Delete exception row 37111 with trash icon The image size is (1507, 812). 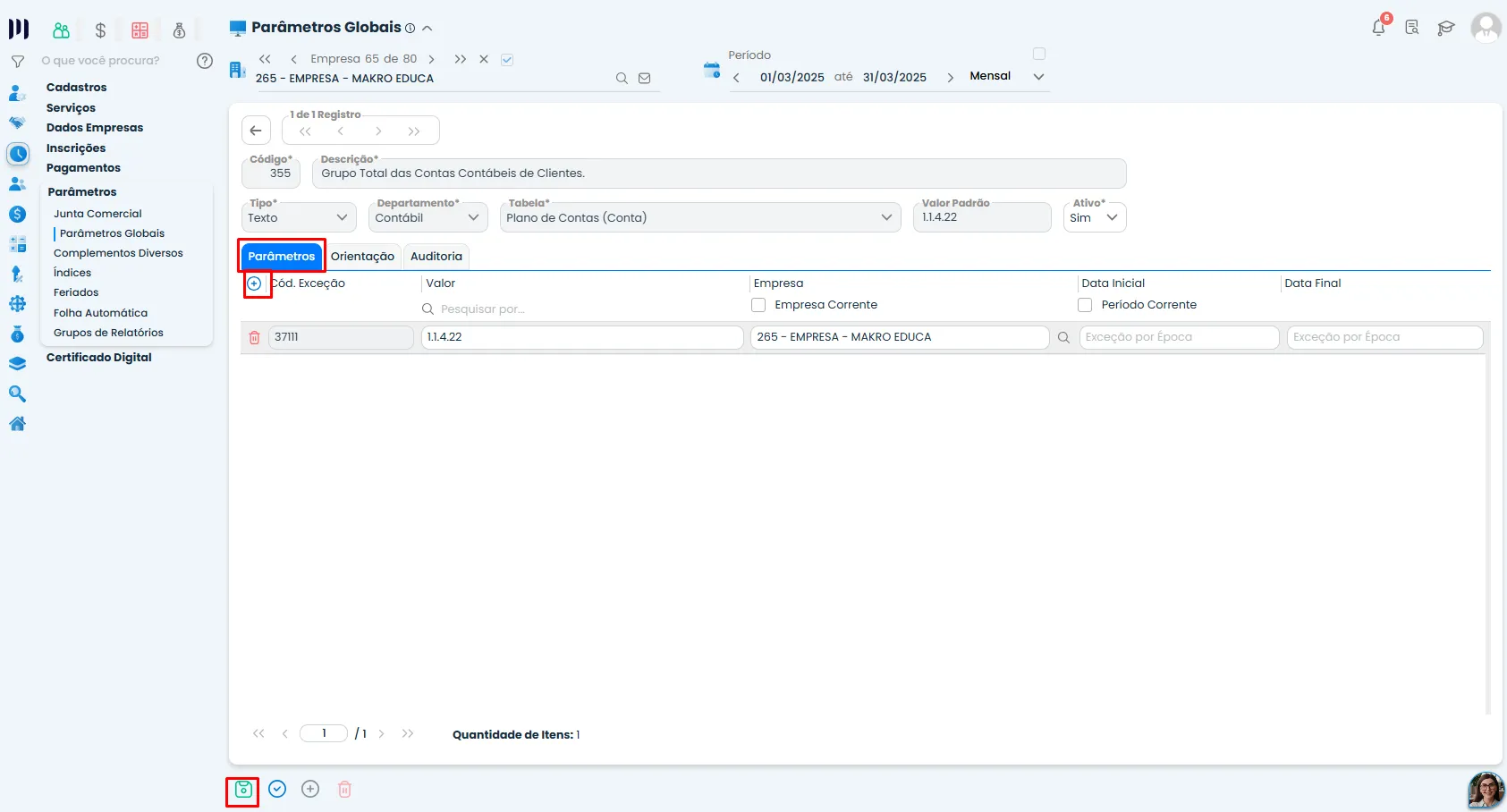coord(254,337)
